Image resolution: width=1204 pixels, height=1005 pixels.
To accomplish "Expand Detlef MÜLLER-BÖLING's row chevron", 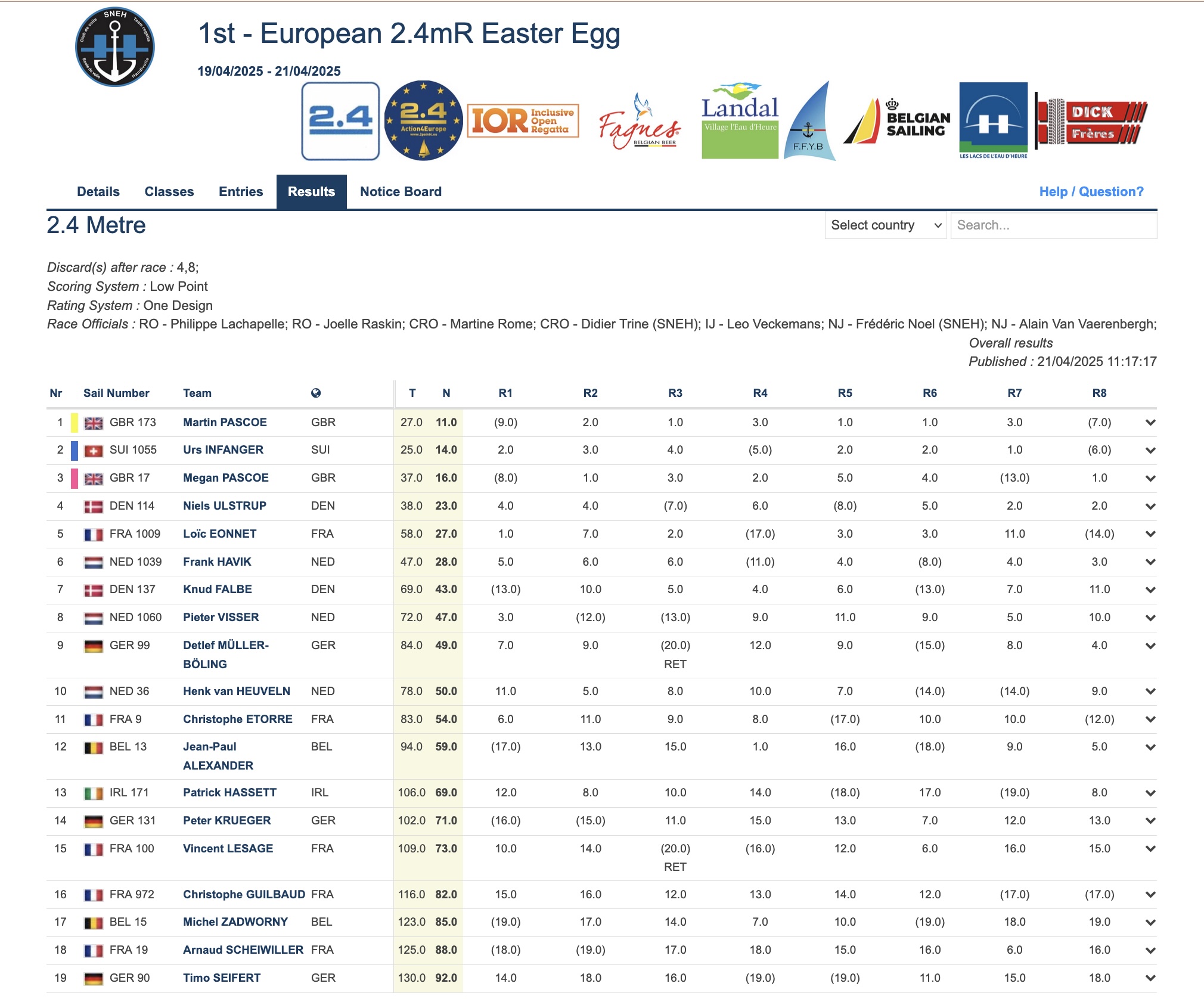I will [1150, 646].
